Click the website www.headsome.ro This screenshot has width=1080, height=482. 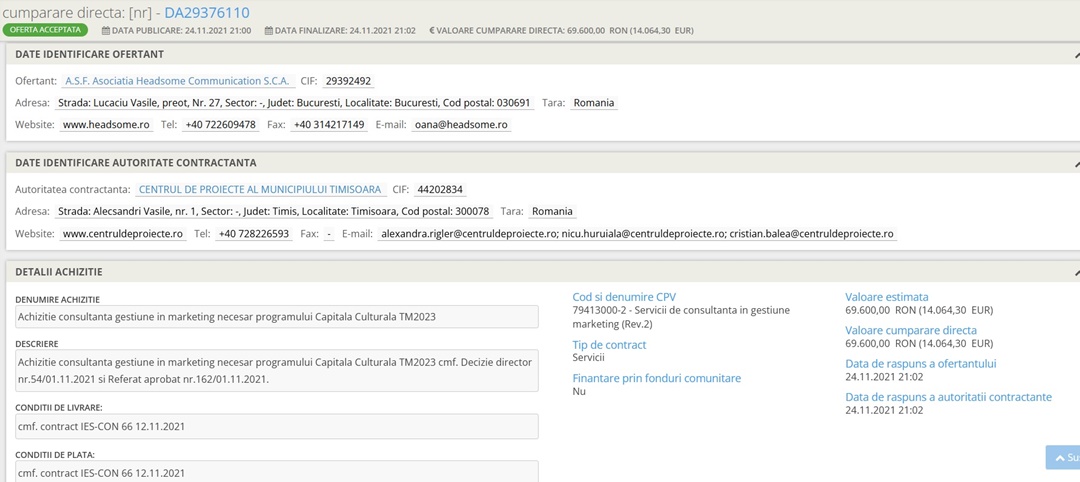pos(106,125)
